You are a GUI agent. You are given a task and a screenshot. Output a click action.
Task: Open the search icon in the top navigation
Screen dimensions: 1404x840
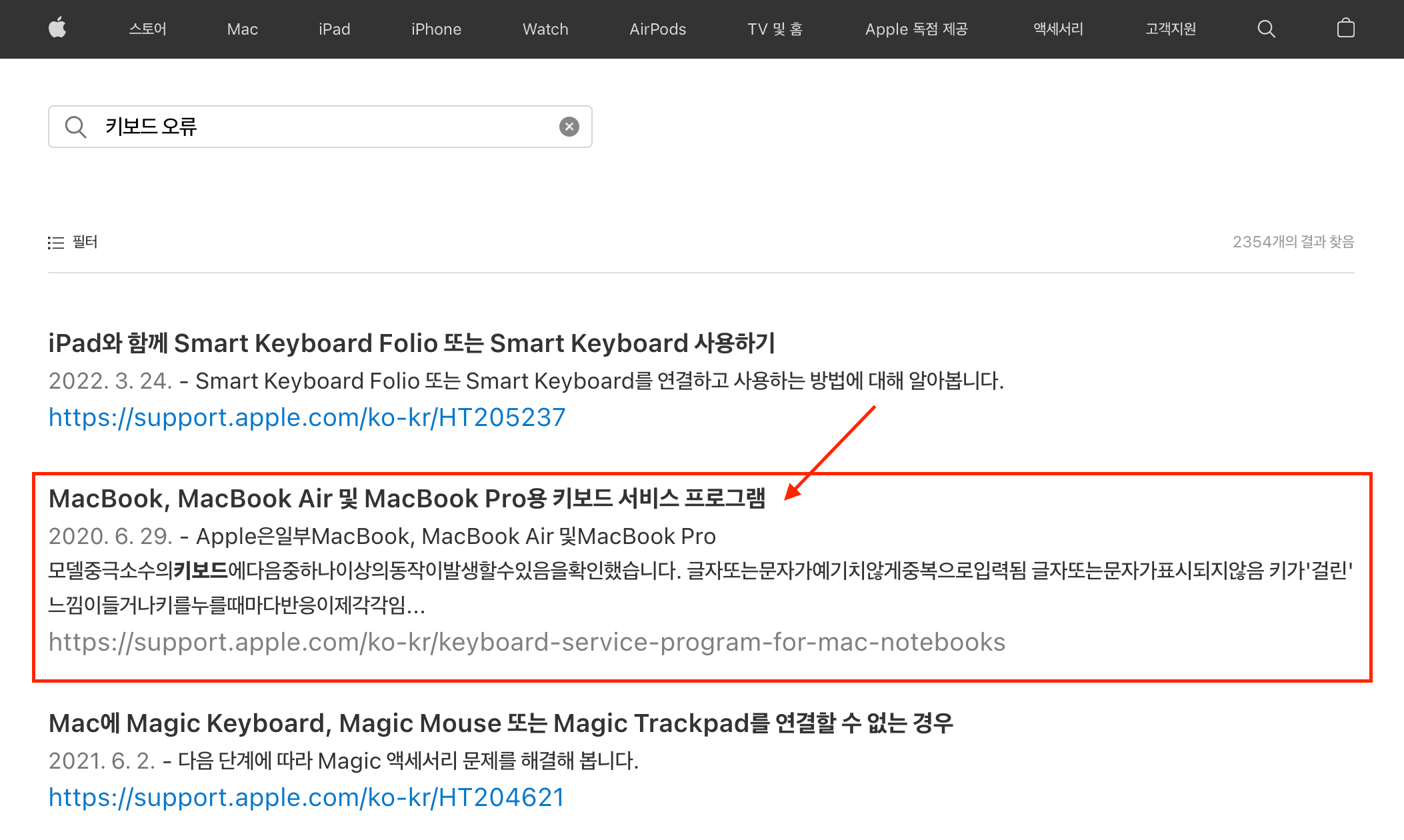pos(1266,29)
